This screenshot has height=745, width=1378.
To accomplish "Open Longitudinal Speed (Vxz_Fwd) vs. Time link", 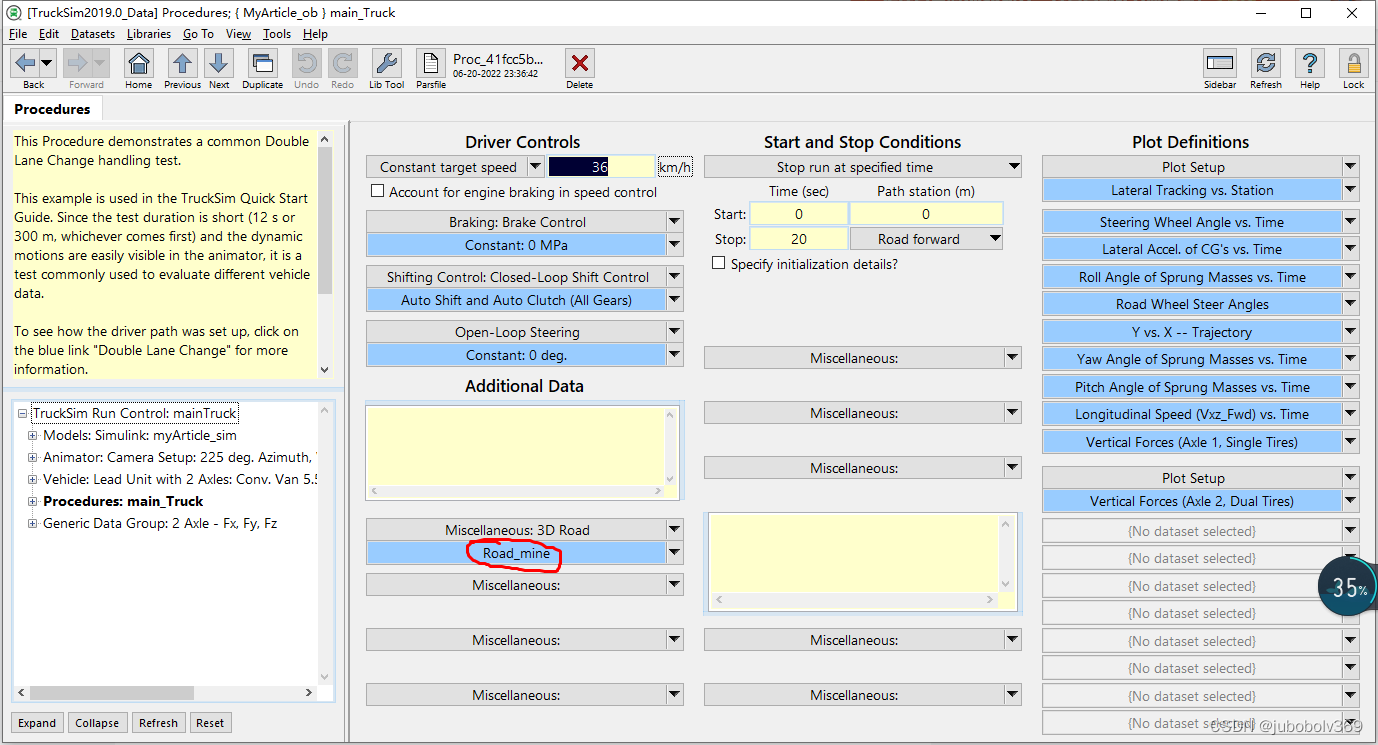I will [x=1192, y=414].
